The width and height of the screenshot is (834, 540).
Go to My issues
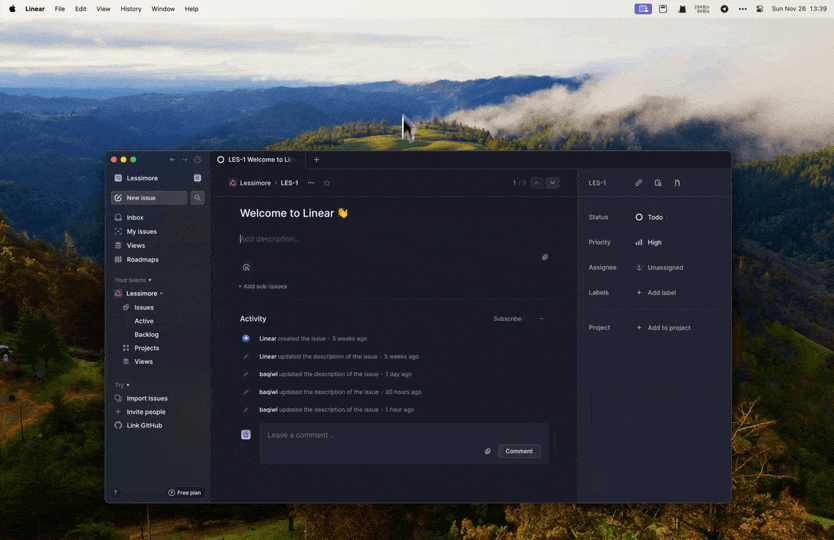coord(141,231)
